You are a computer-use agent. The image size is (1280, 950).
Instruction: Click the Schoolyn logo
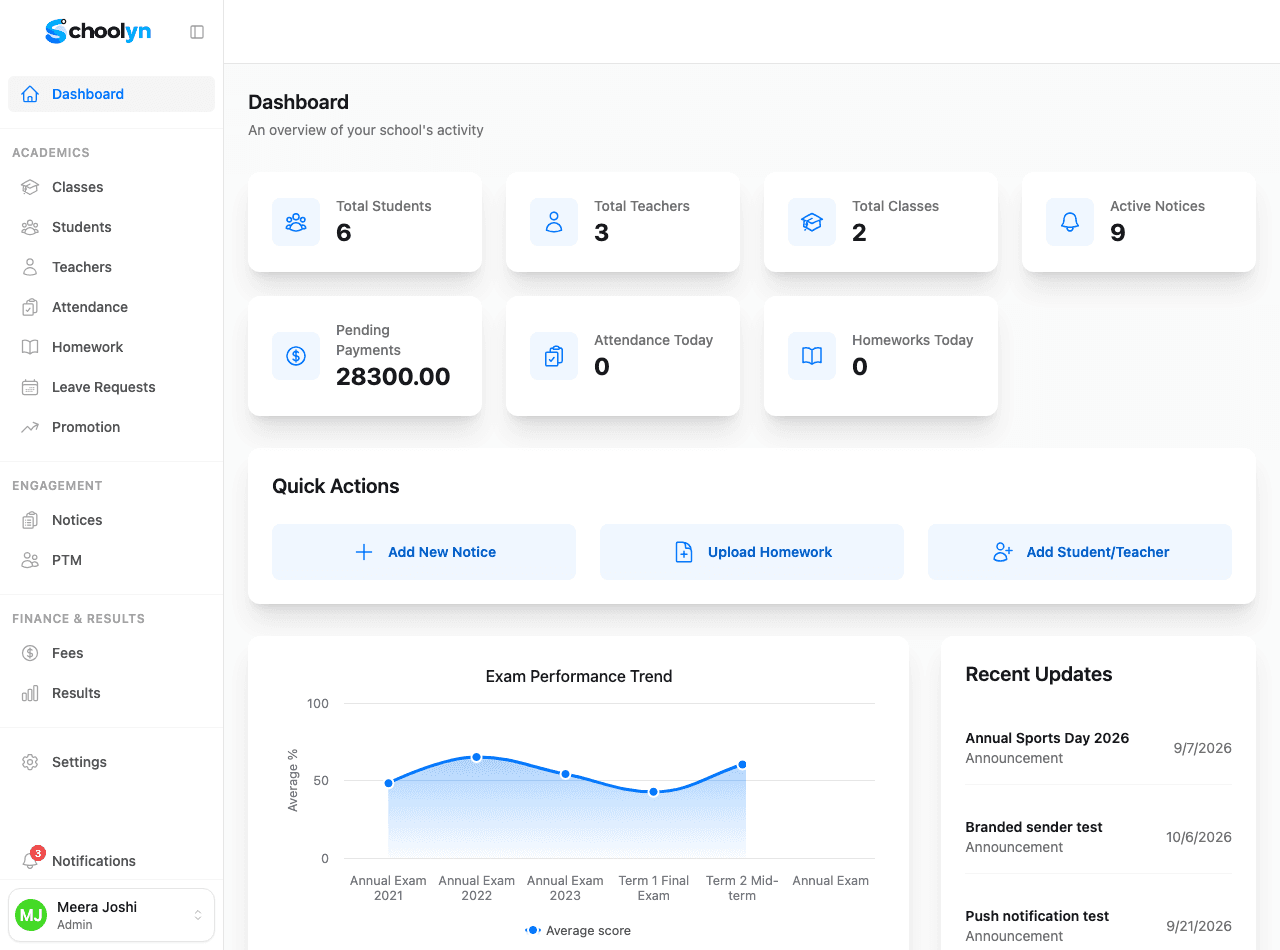click(98, 32)
